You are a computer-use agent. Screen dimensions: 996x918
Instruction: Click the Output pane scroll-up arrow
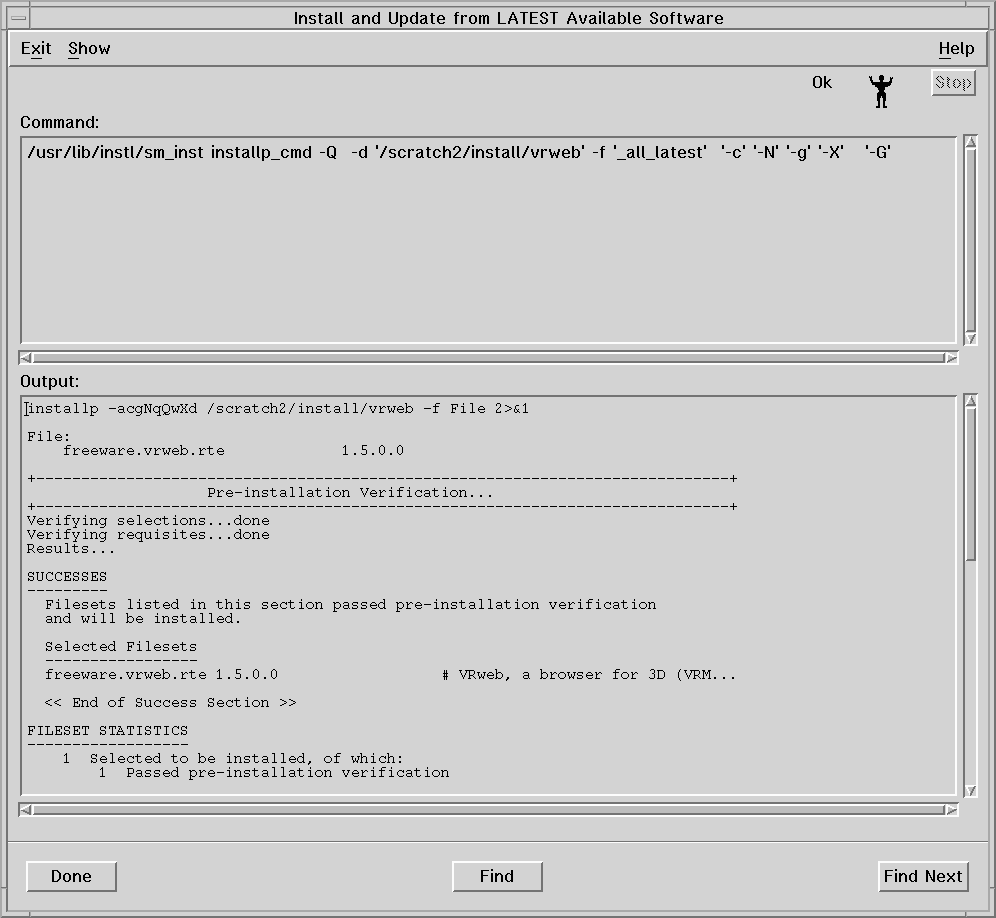pyautogui.click(x=970, y=402)
